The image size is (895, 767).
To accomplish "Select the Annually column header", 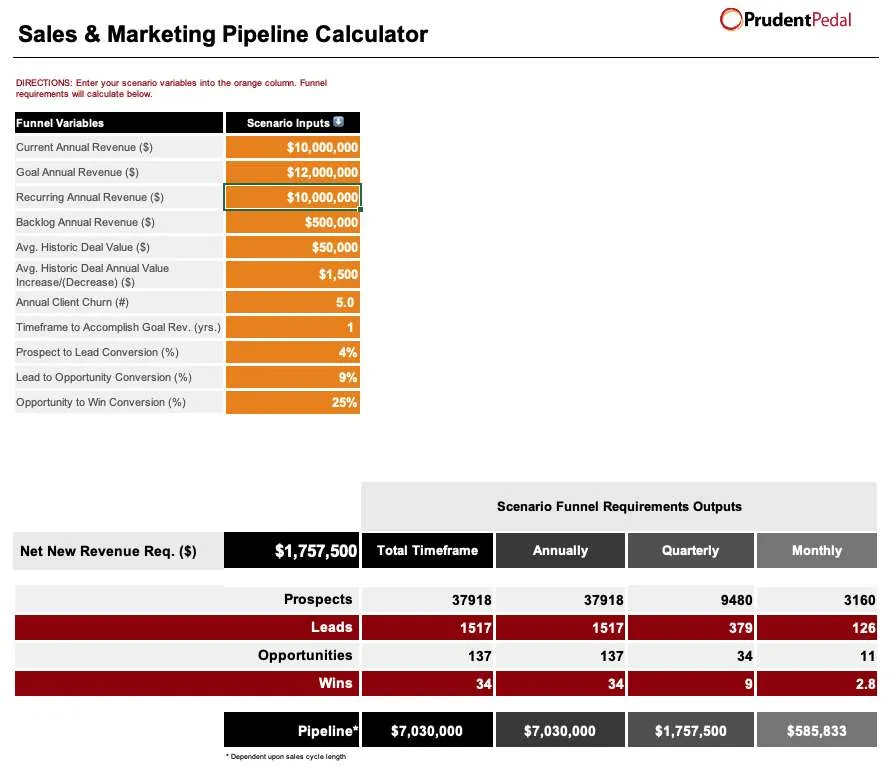I will [x=560, y=550].
